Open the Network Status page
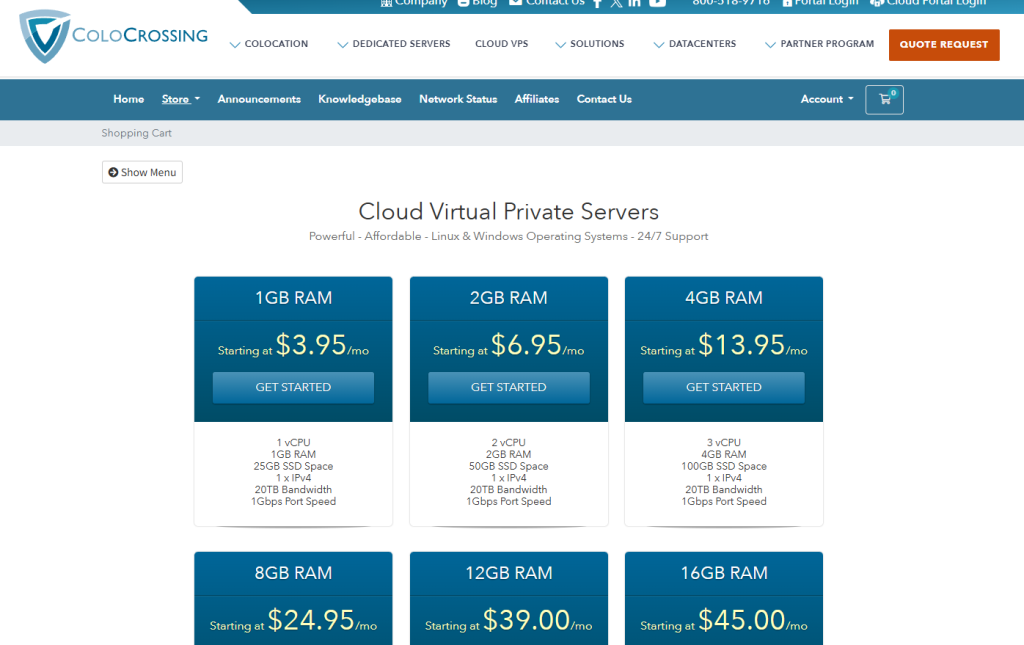The width and height of the screenshot is (1024, 645). 458,99
